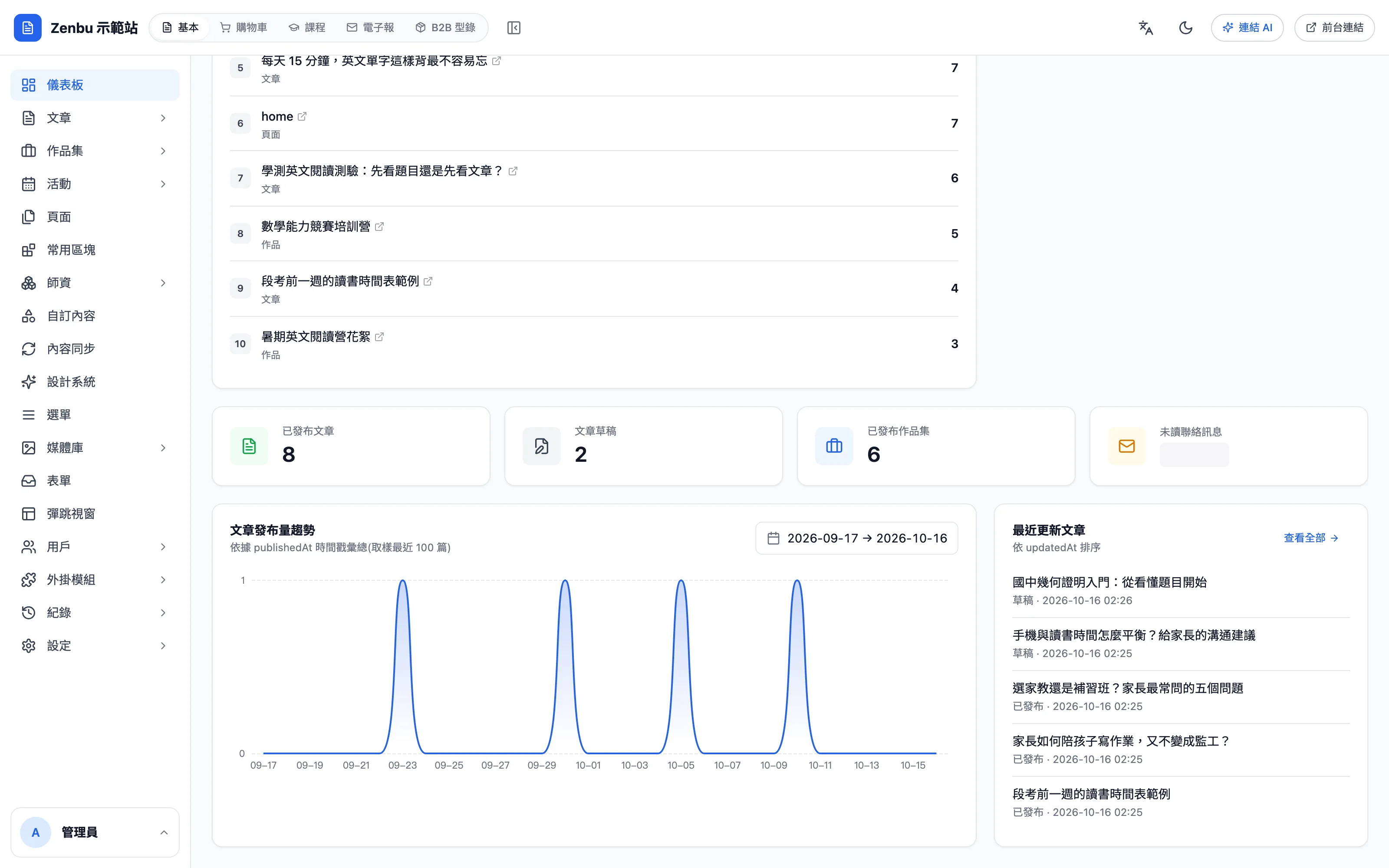Click the chart peak near 10-05

click(x=681, y=581)
